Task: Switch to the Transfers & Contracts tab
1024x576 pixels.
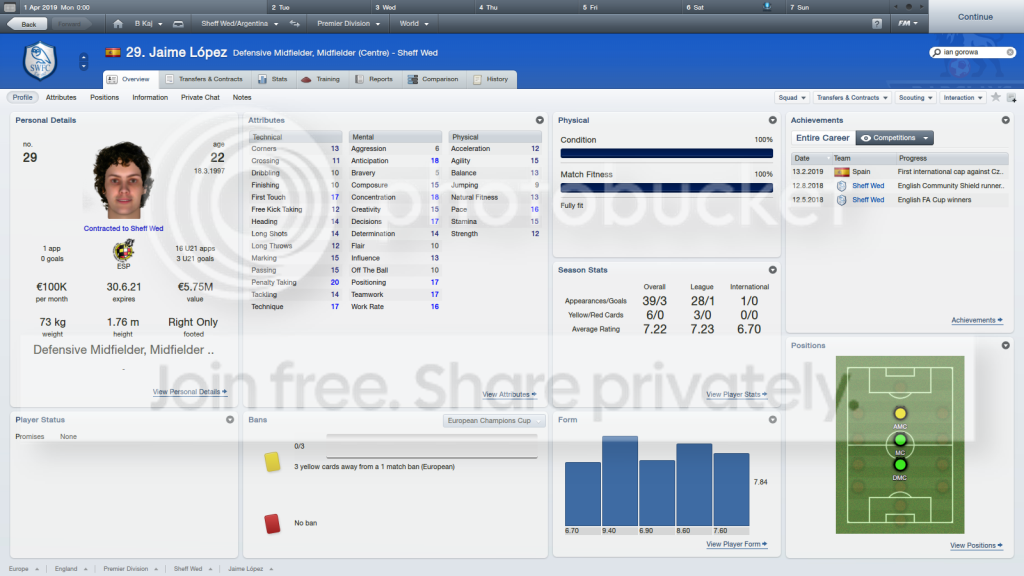Action: pos(204,79)
